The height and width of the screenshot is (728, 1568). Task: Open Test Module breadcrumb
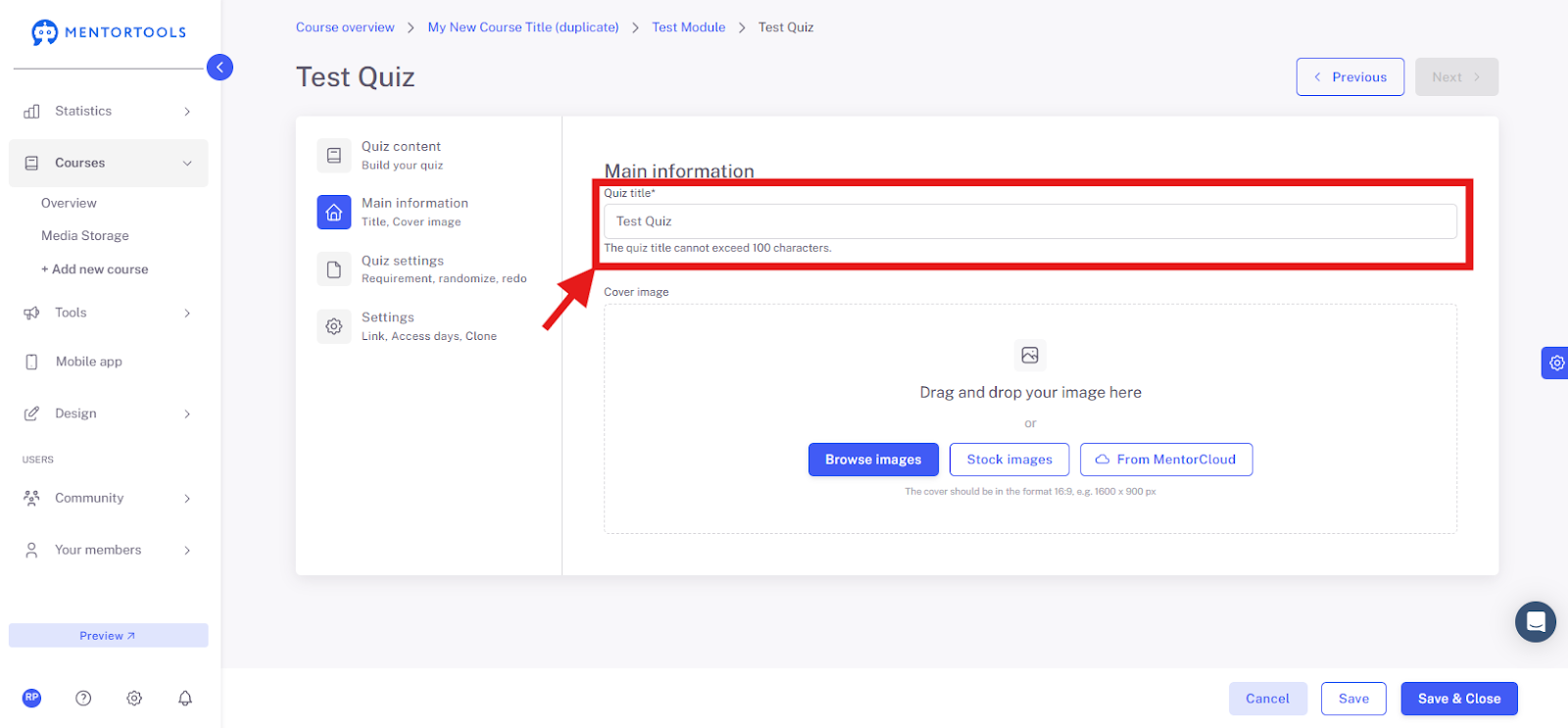click(689, 27)
